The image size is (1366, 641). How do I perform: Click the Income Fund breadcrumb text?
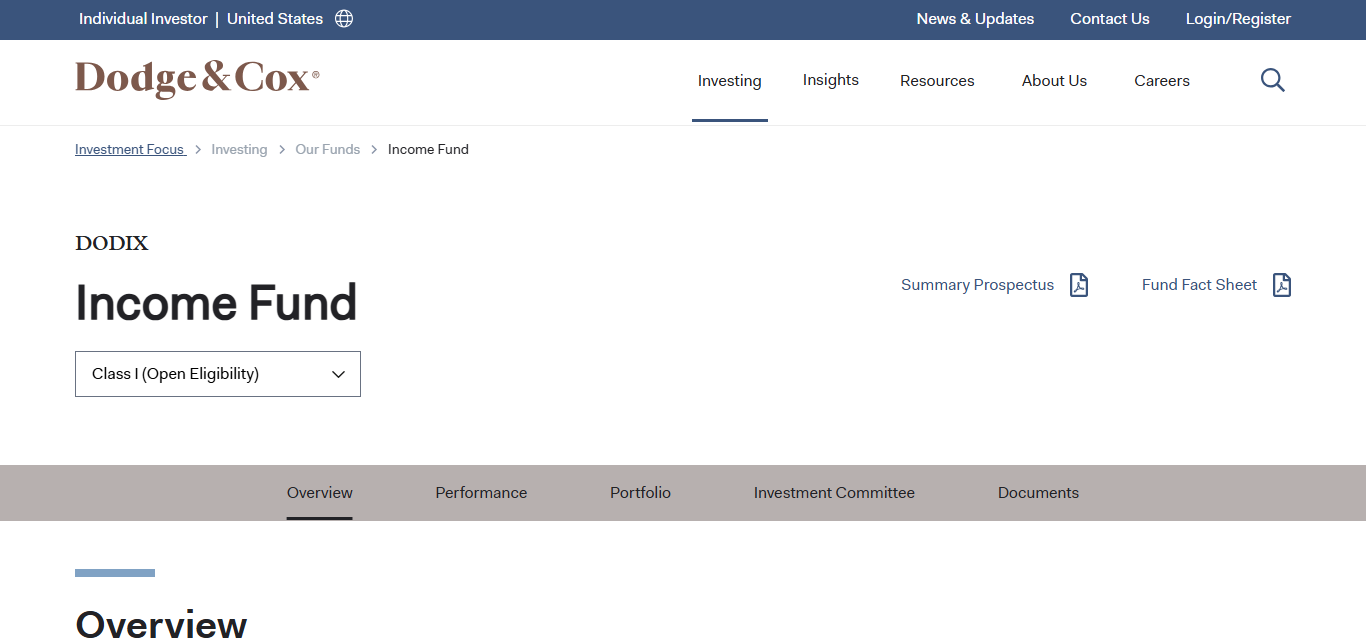[x=428, y=149]
